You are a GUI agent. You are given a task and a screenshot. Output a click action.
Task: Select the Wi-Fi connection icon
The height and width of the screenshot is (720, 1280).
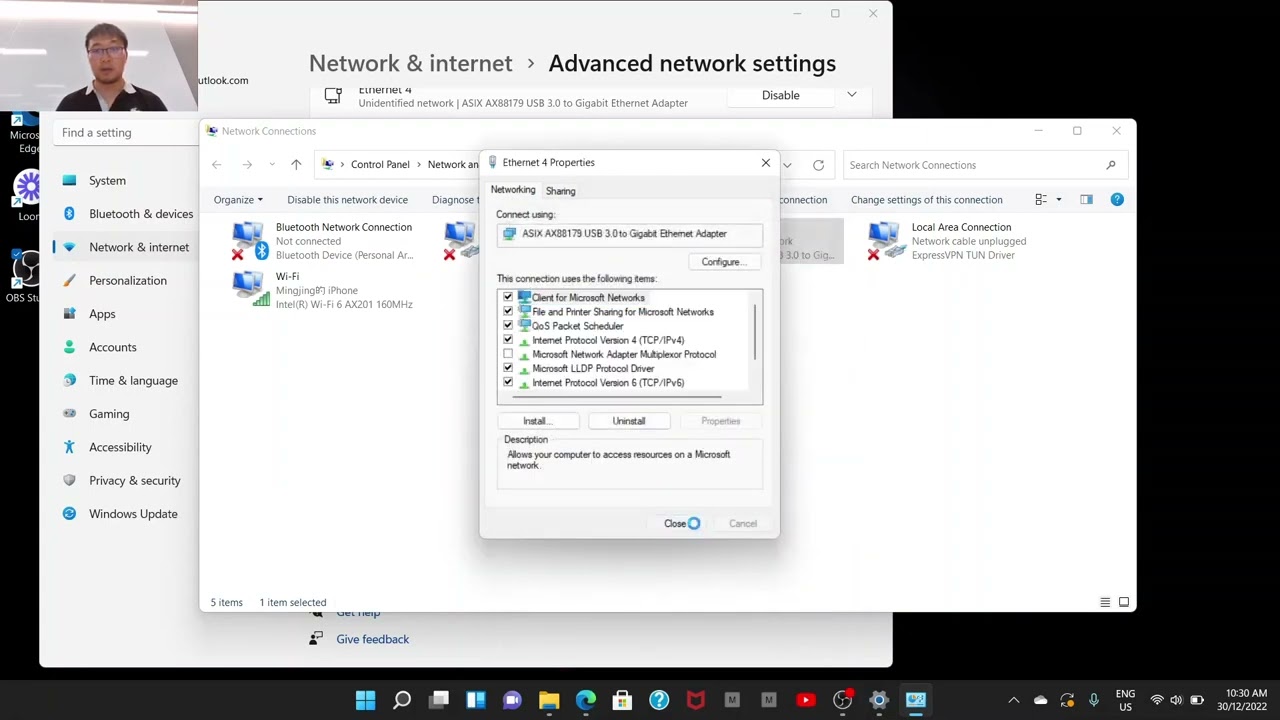pos(248,290)
